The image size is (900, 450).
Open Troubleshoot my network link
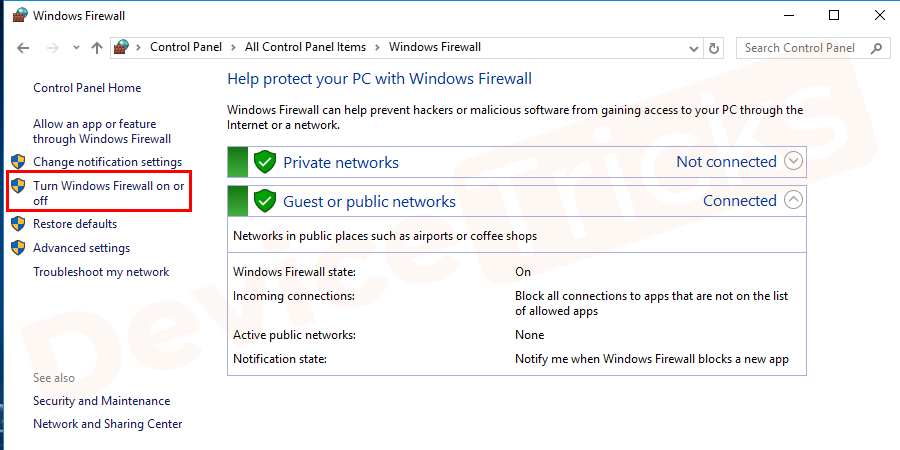101,272
